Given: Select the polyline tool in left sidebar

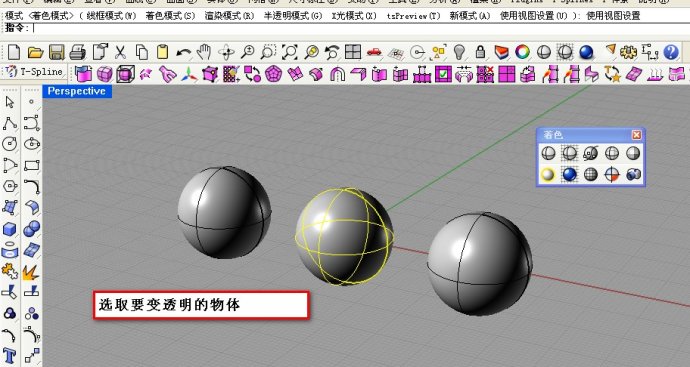Looking at the screenshot, I should (10, 123).
